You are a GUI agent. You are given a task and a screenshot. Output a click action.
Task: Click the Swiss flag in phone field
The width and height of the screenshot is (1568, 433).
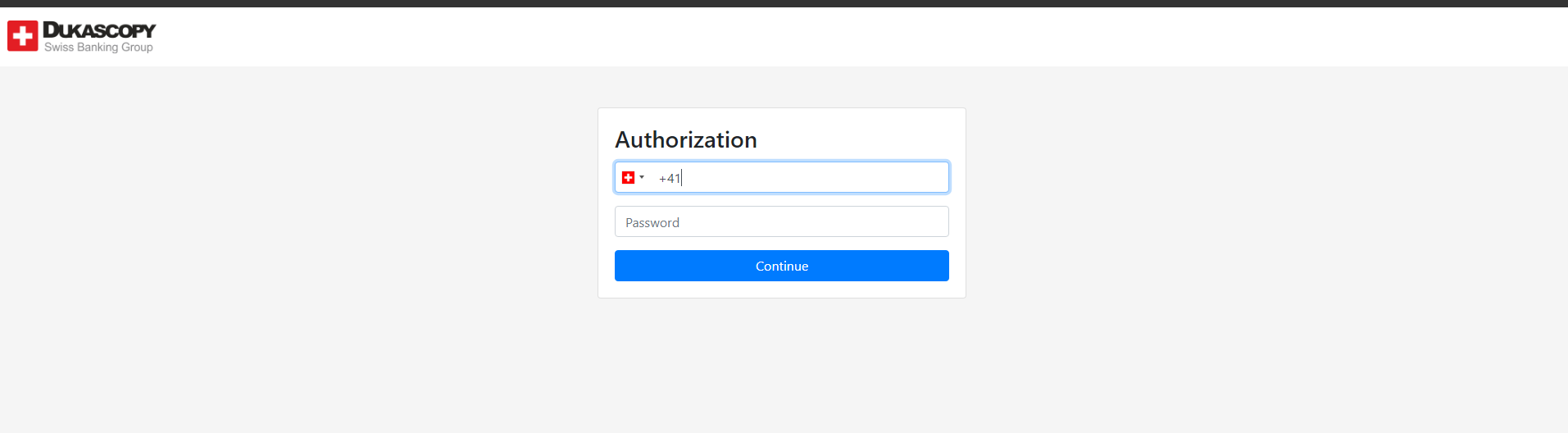[628, 177]
